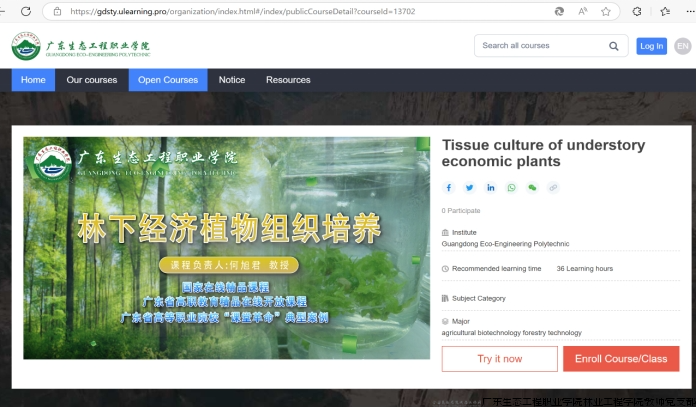This screenshot has width=697, height=408.
Task: Open the Resources menu item
Action: point(288,80)
